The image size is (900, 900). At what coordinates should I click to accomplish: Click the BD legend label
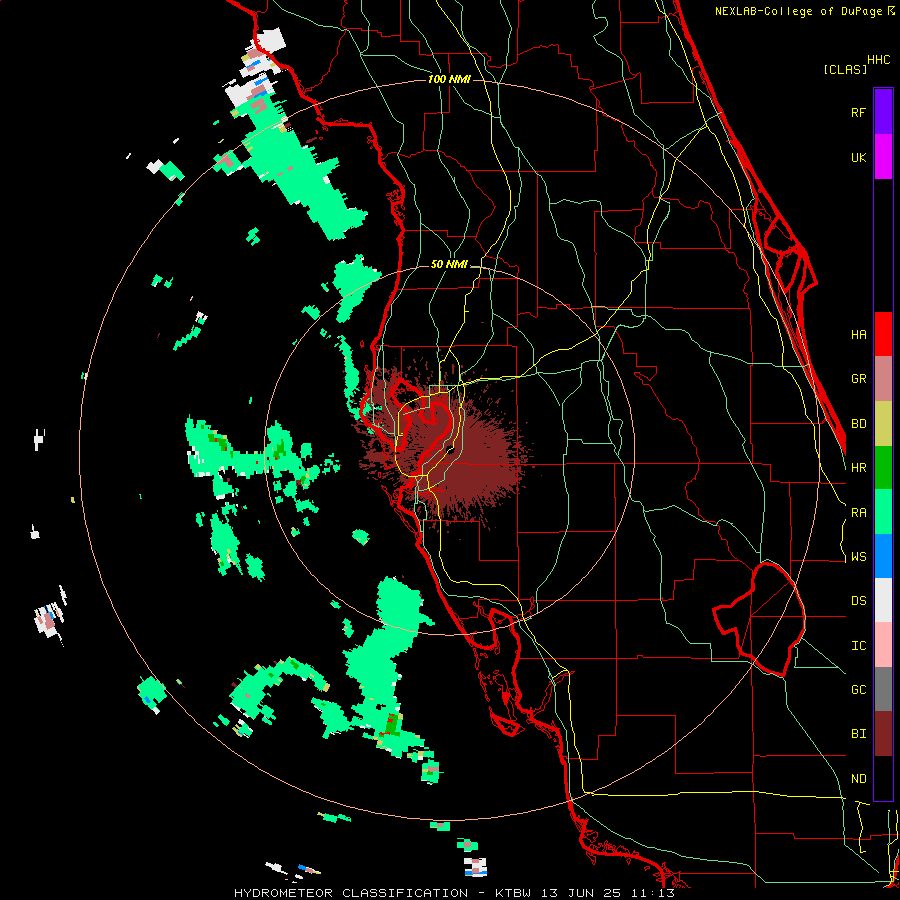coord(858,424)
